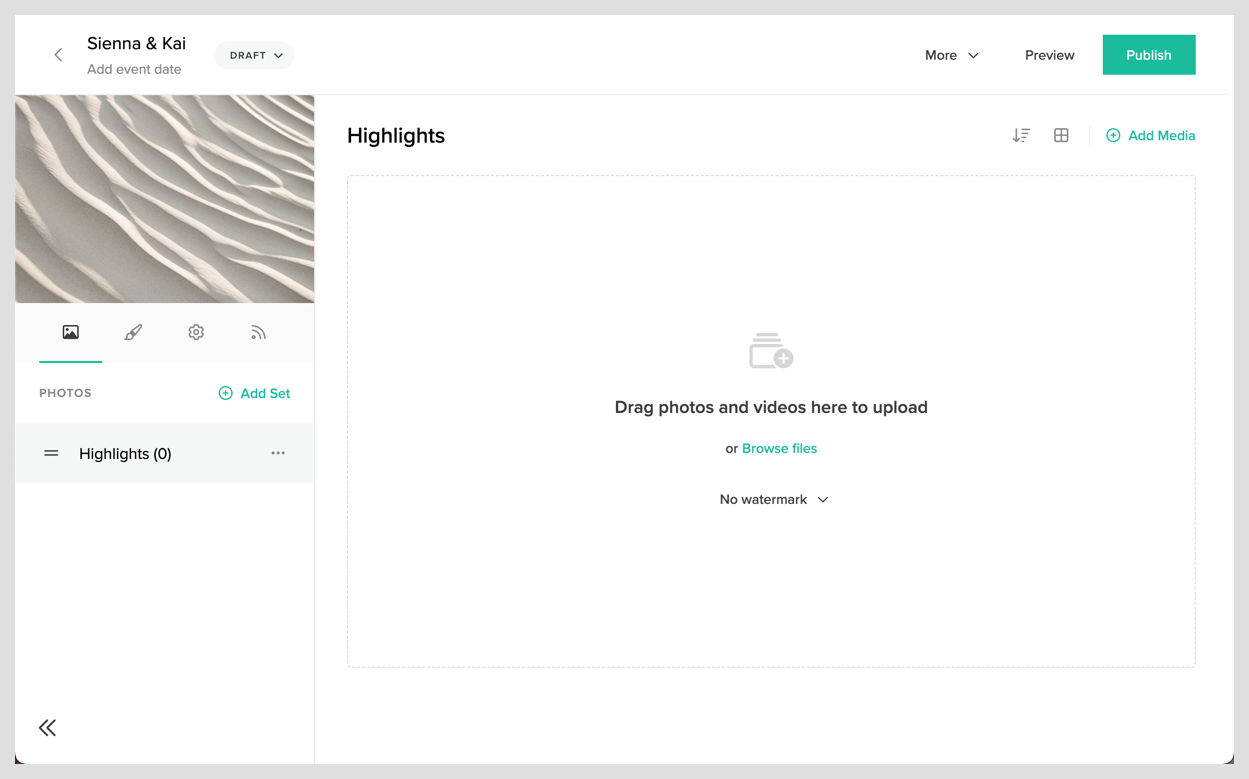This screenshot has width=1249, height=779.
Task: Click the PHOTOS sidebar label
Action: (x=65, y=393)
